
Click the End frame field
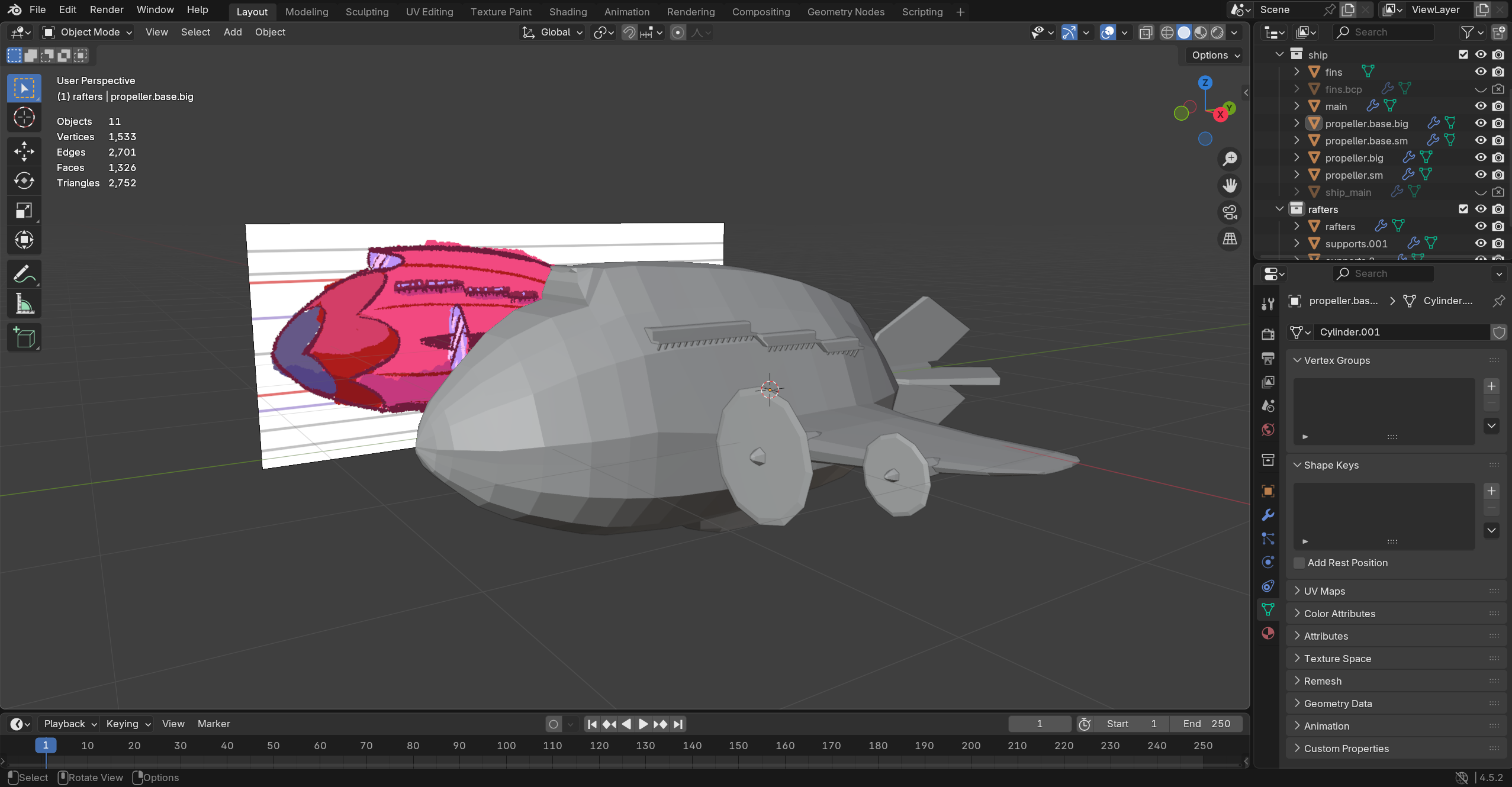point(1207,724)
